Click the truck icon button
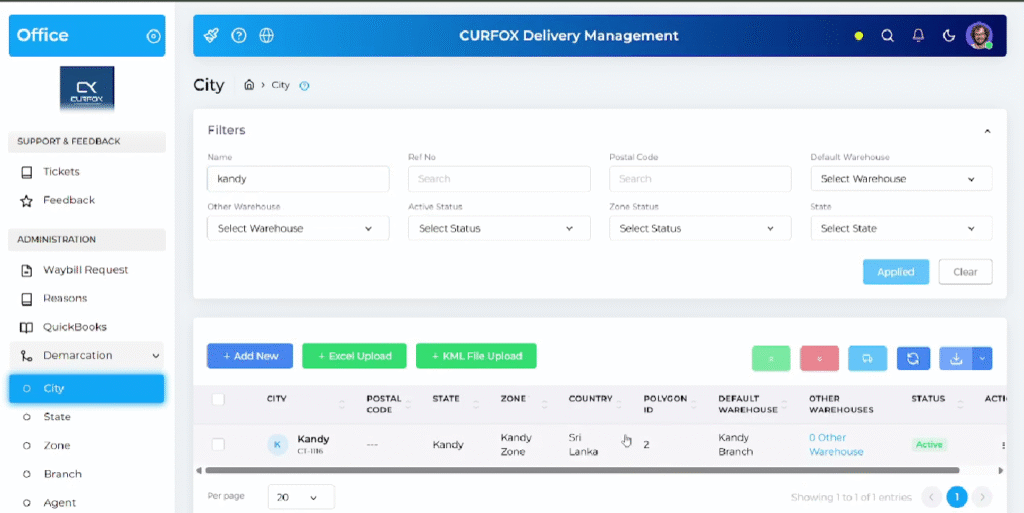The height and width of the screenshot is (513, 1024). coord(867,358)
